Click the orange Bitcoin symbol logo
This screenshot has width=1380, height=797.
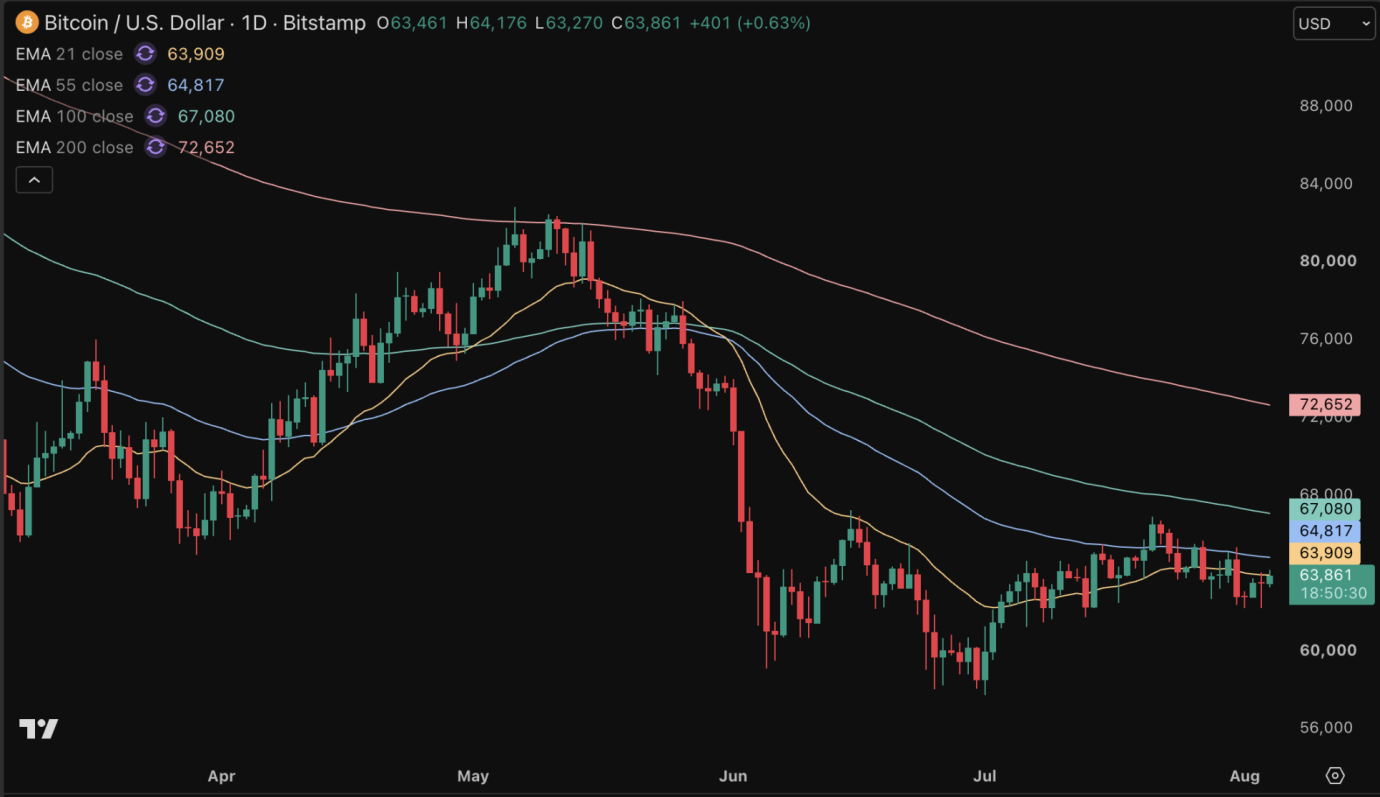[27, 22]
